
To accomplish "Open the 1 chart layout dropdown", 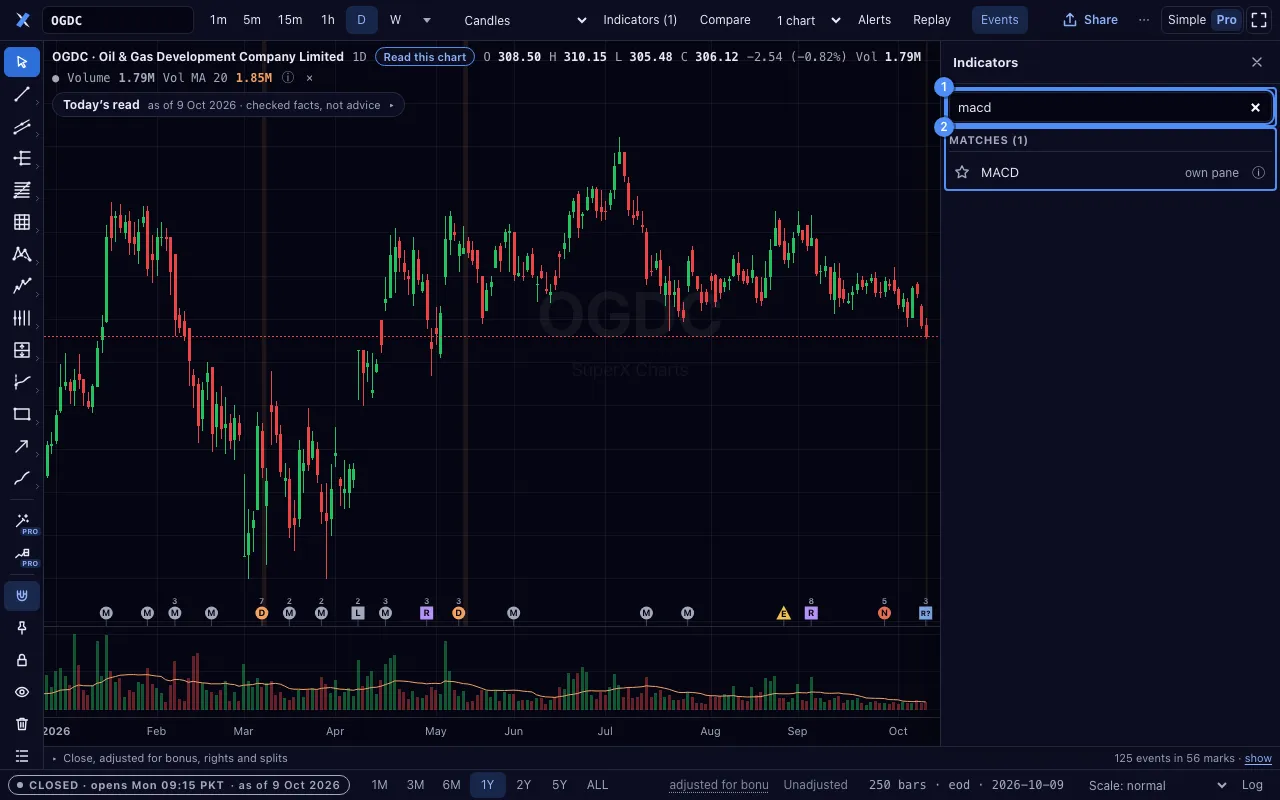I will [x=808, y=20].
